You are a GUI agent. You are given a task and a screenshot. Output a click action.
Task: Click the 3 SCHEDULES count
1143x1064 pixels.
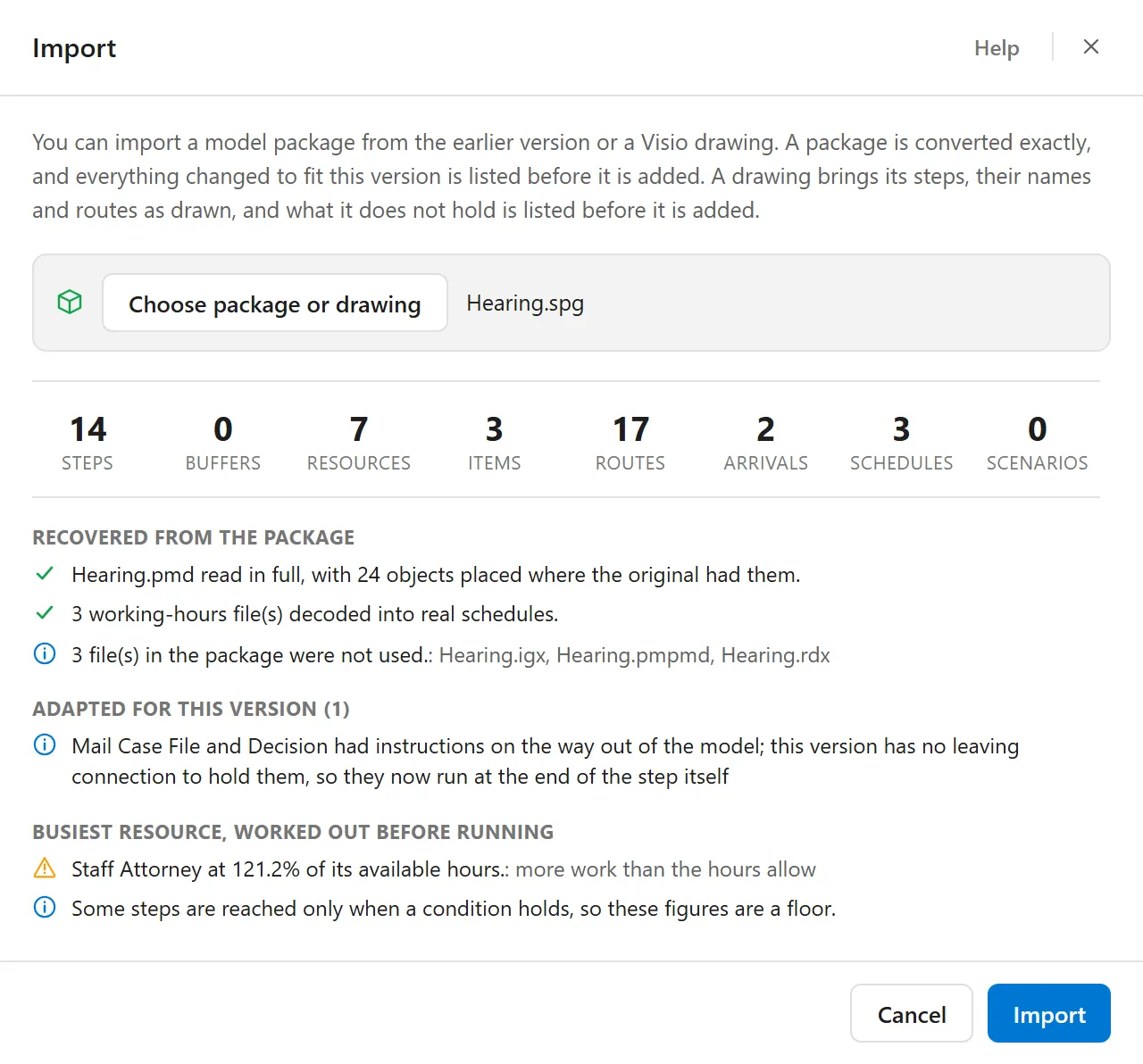(902, 442)
